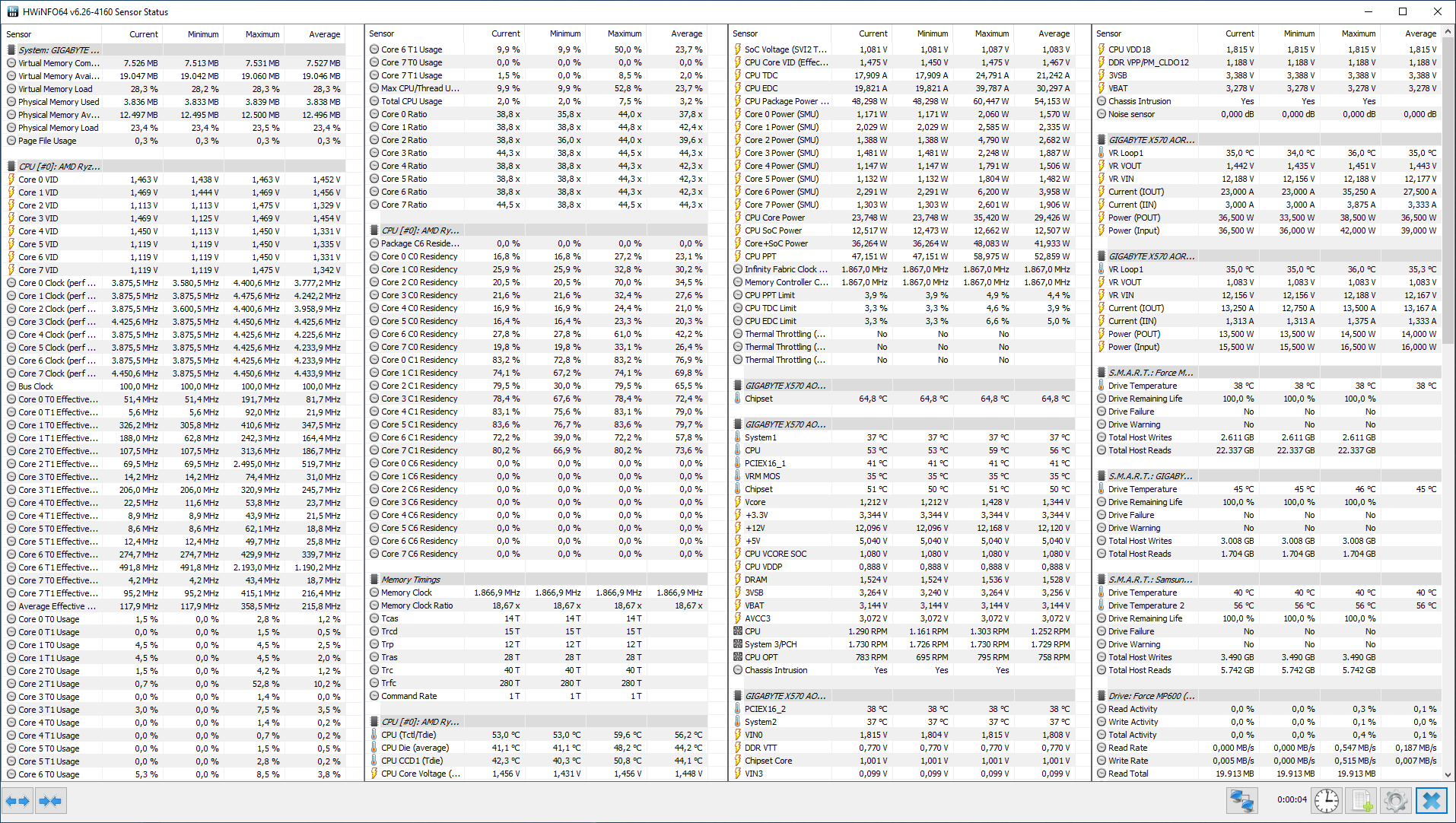Select the Chipset Core row

click(x=904, y=761)
